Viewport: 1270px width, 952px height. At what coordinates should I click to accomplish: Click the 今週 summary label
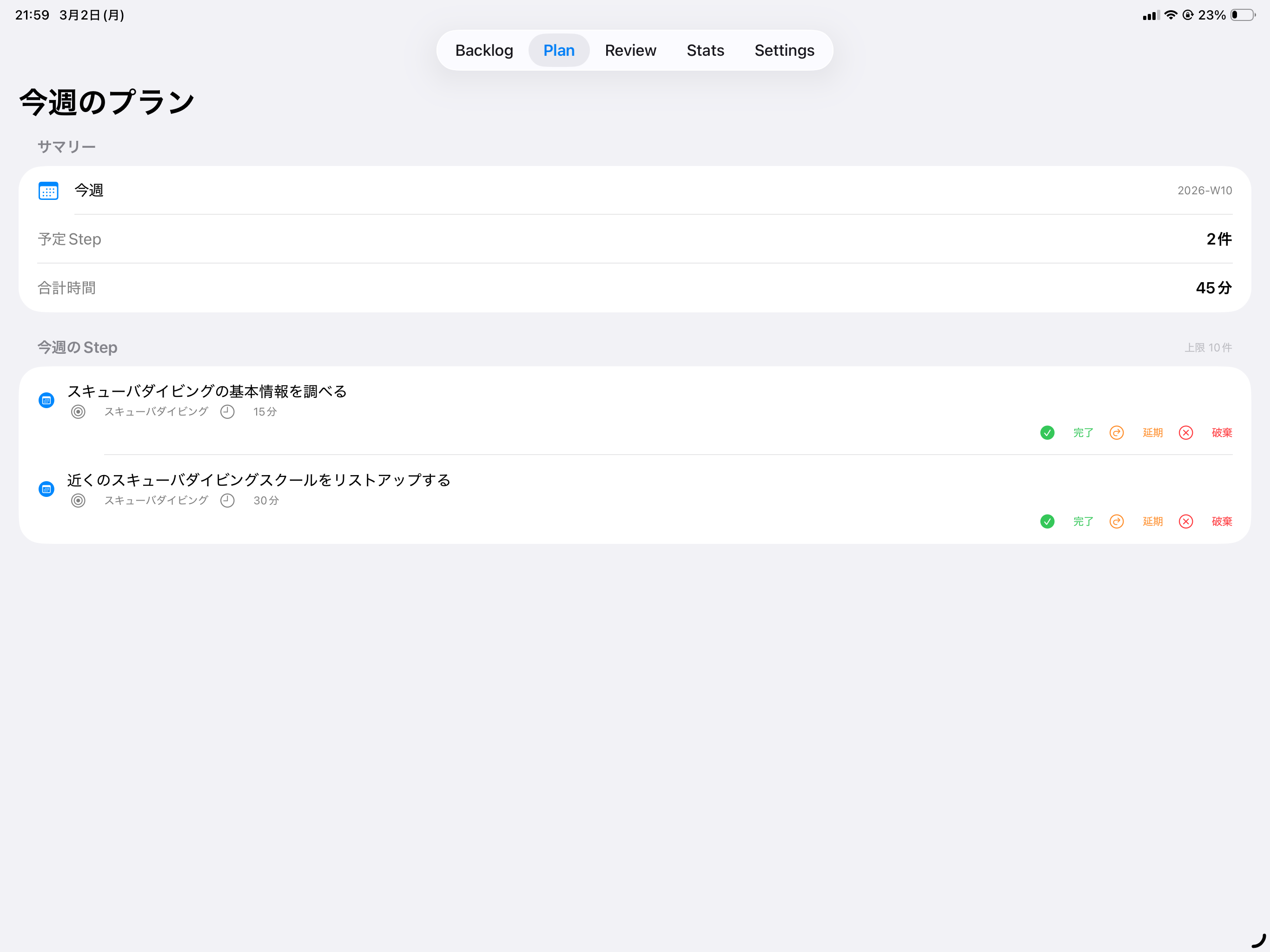(89, 191)
